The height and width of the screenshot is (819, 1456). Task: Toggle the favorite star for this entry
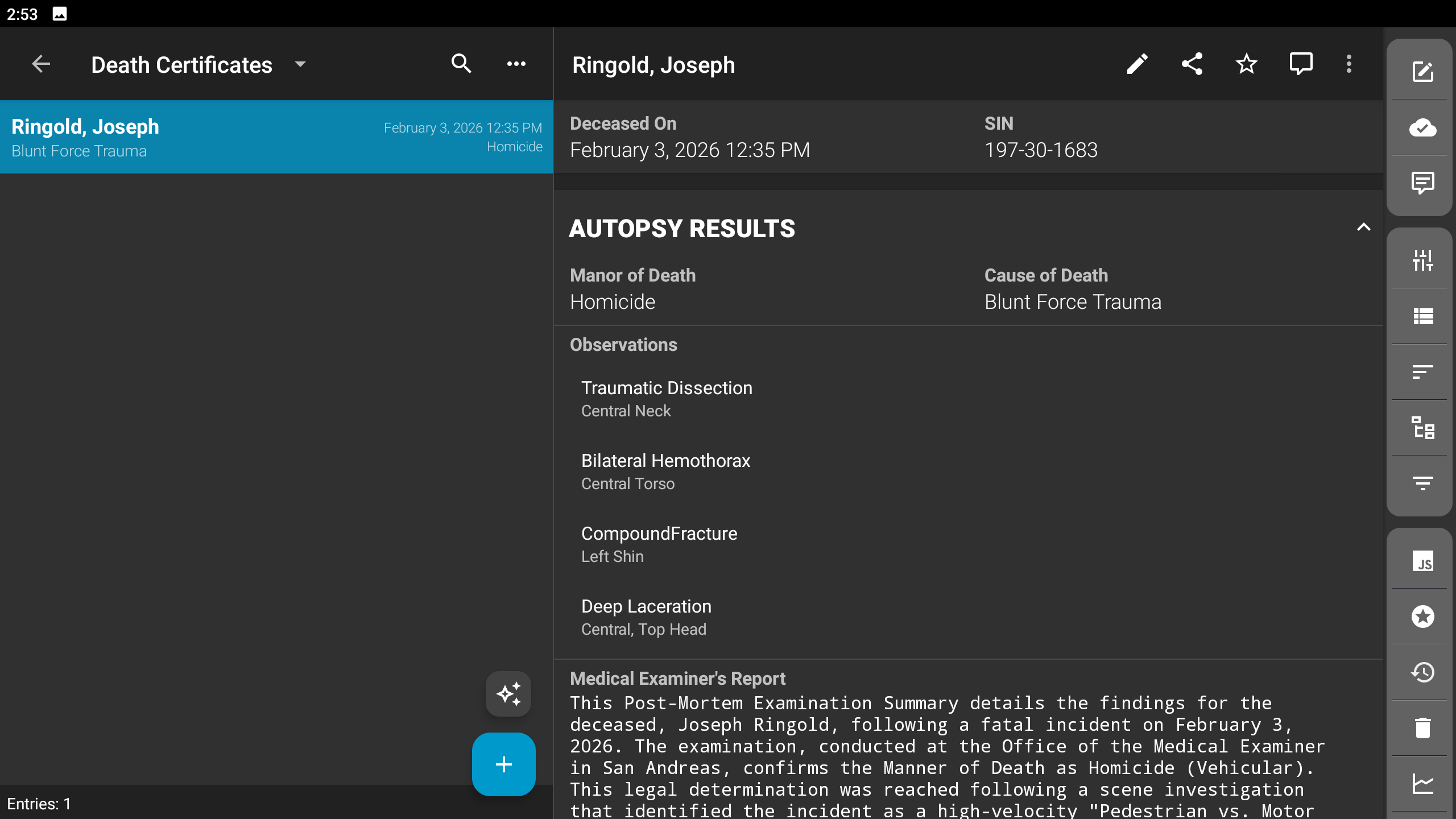tap(1246, 64)
